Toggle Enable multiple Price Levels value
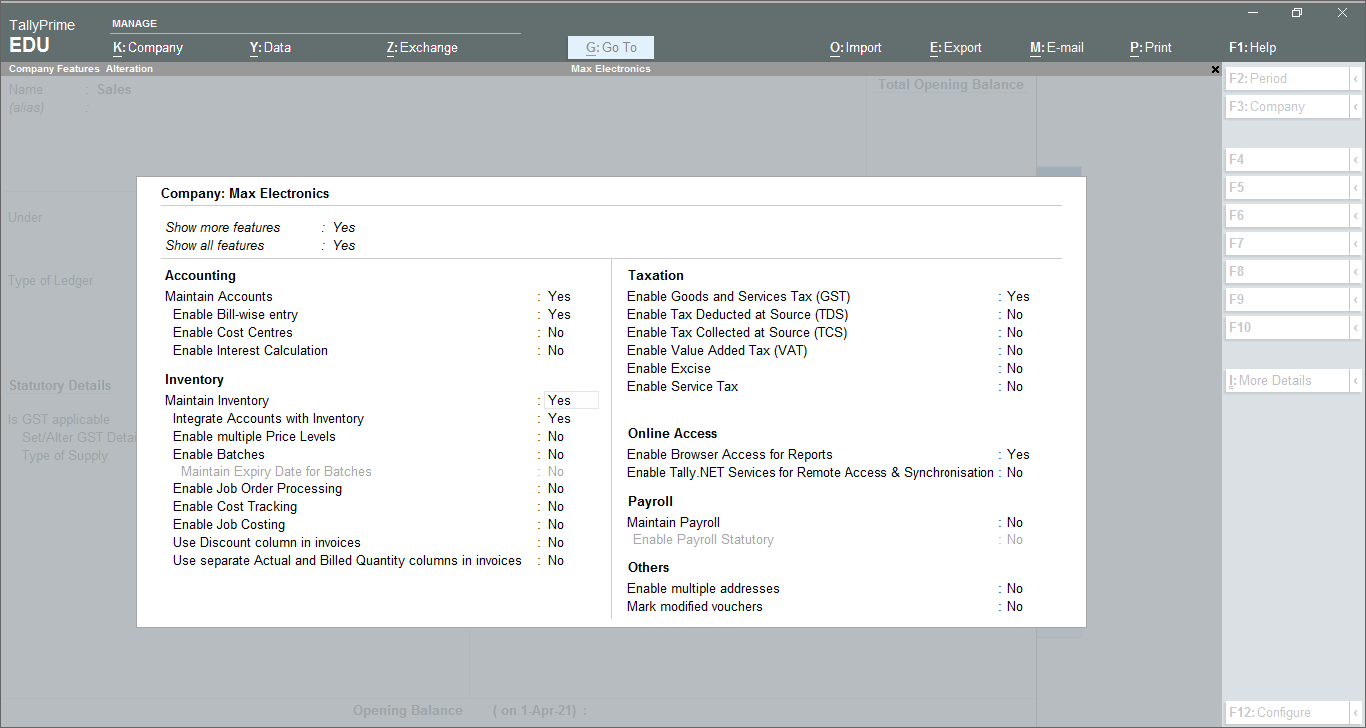The height and width of the screenshot is (728, 1366). click(x=556, y=437)
